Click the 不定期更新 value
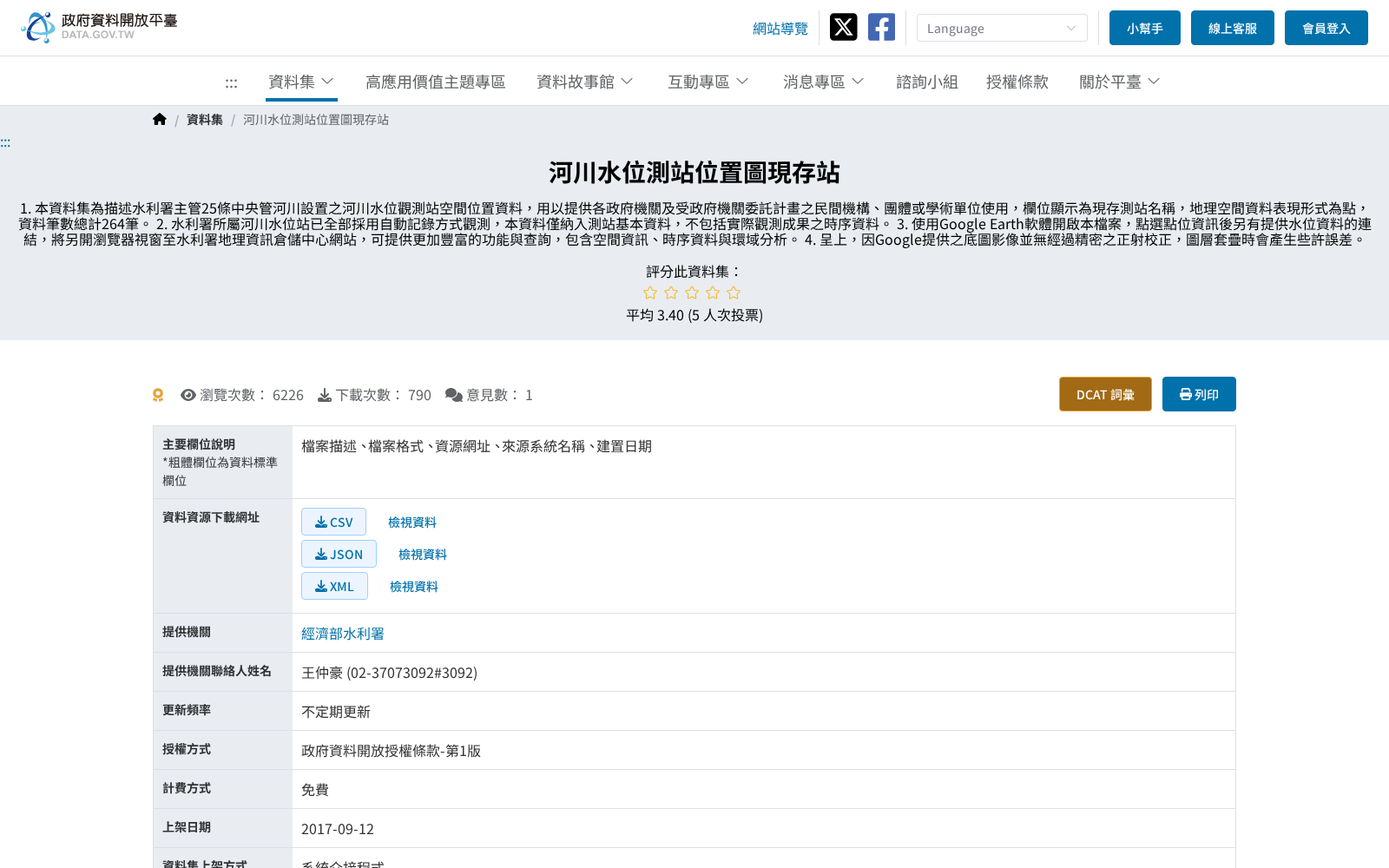This screenshot has height=868, width=1389. coord(336,712)
